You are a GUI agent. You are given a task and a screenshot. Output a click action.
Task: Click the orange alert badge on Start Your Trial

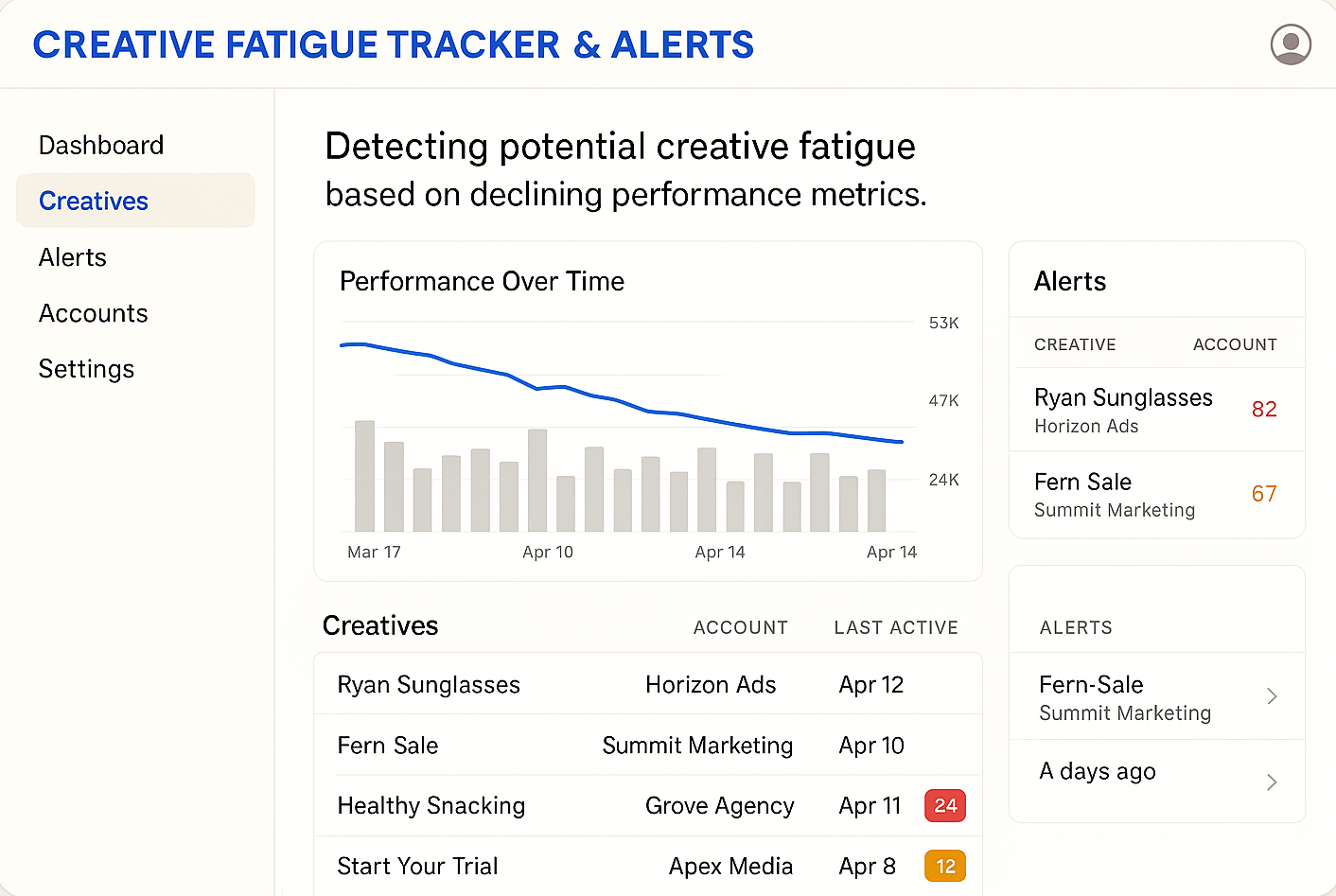[x=944, y=865]
